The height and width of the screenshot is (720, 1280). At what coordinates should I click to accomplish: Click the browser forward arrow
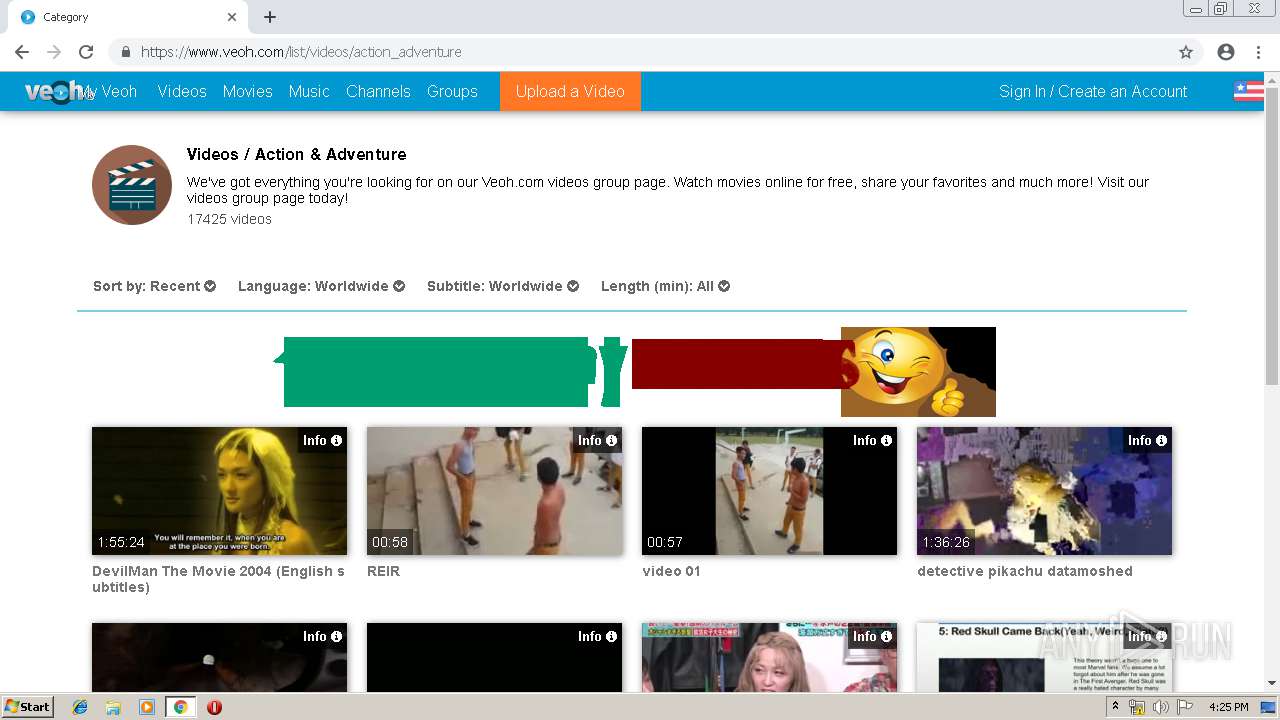[x=54, y=52]
